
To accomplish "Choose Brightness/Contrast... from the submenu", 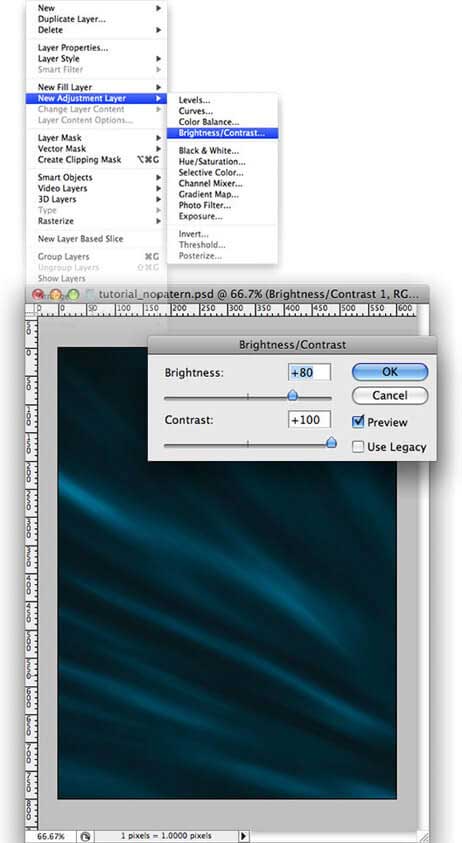I will coord(222,133).
